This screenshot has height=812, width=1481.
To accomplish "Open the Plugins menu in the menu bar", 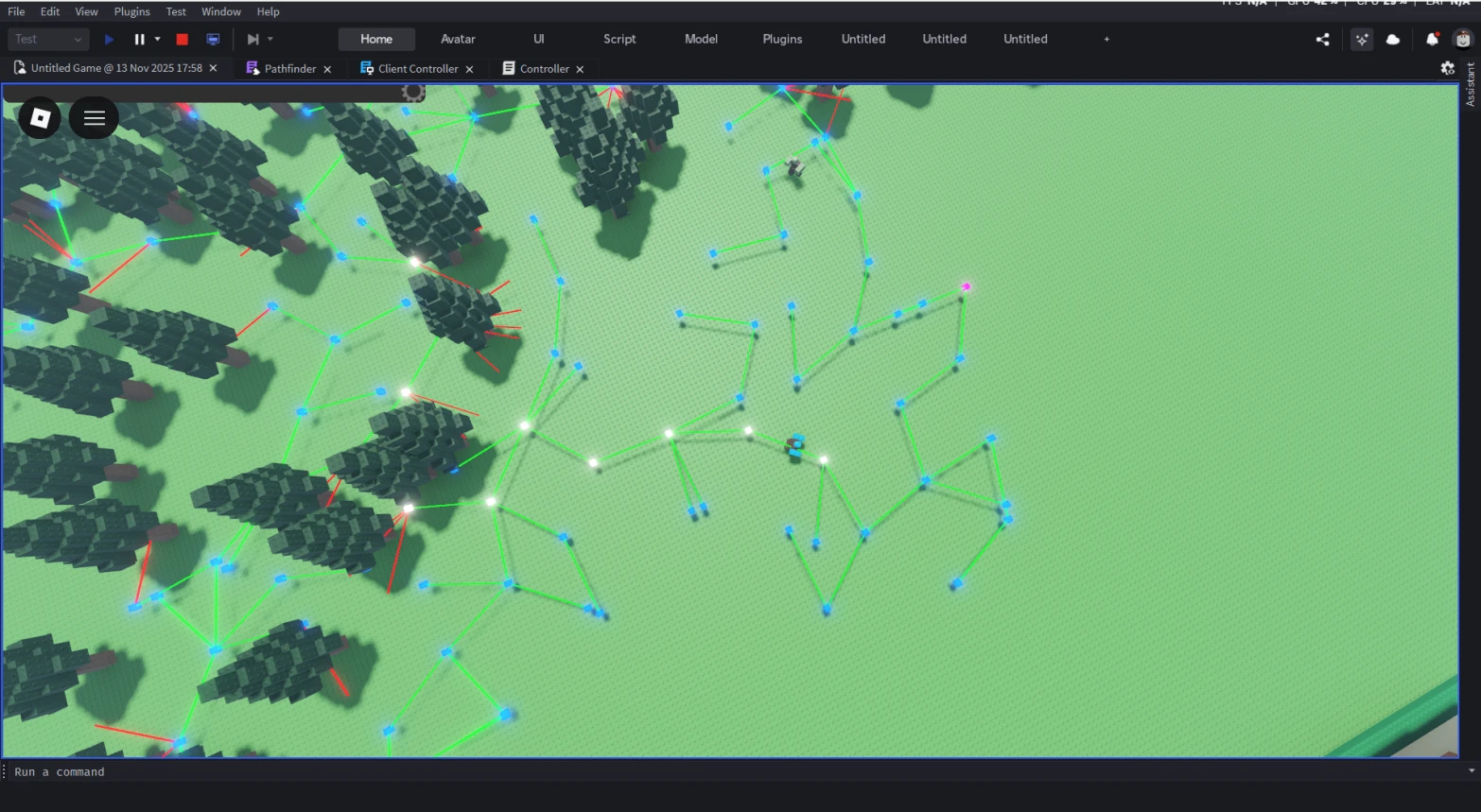I will pos(131,11).
